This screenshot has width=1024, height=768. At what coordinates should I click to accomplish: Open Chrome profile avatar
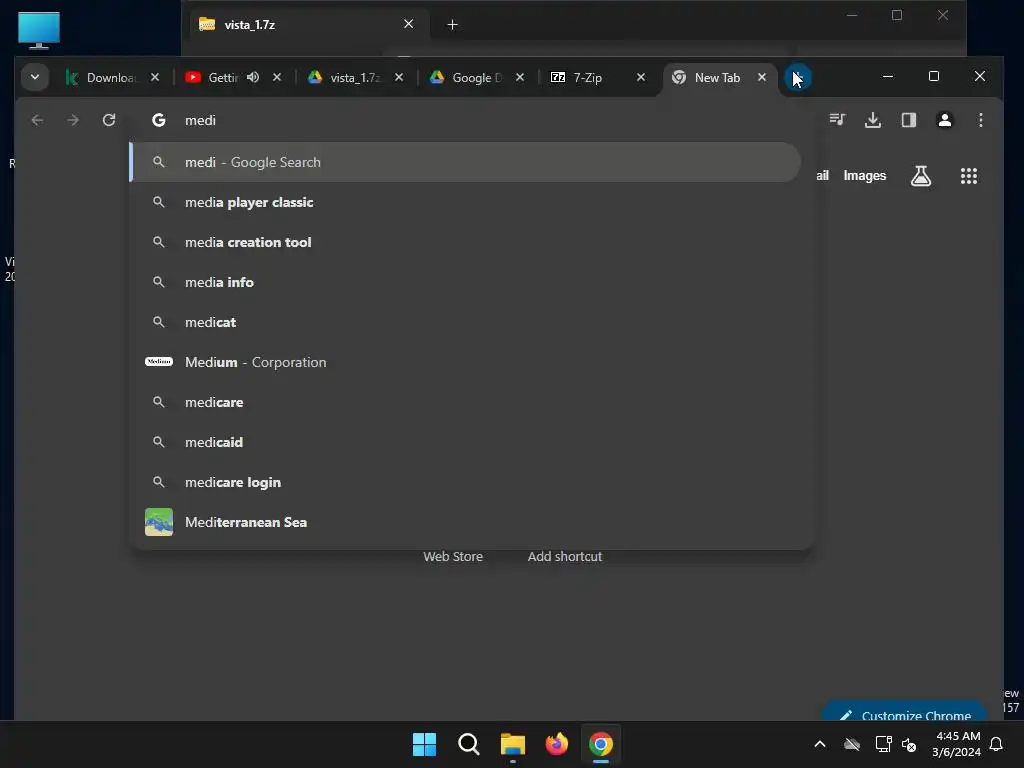click(x=944, y=120)
